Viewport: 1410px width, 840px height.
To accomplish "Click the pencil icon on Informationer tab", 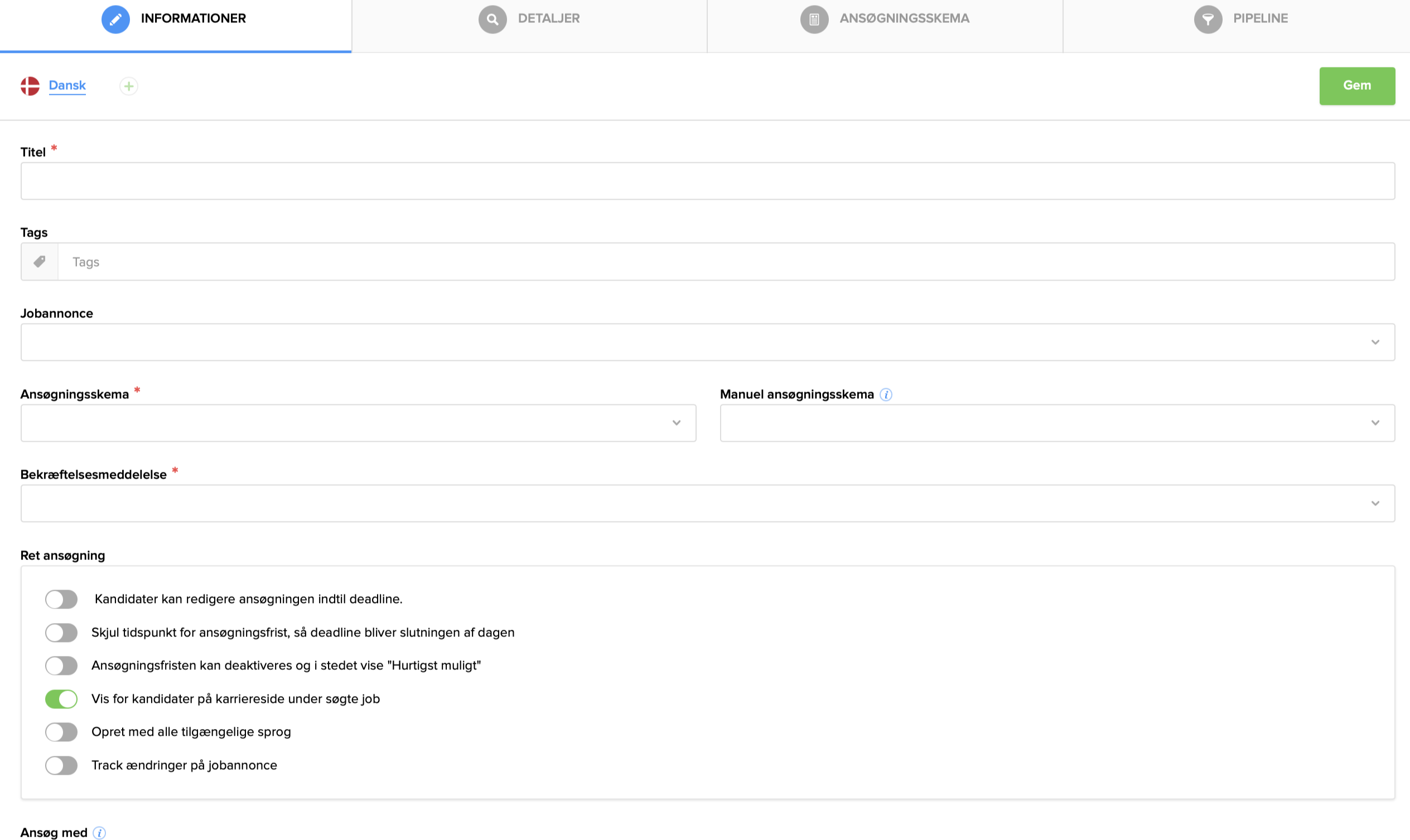I will [x=116, y=18].
